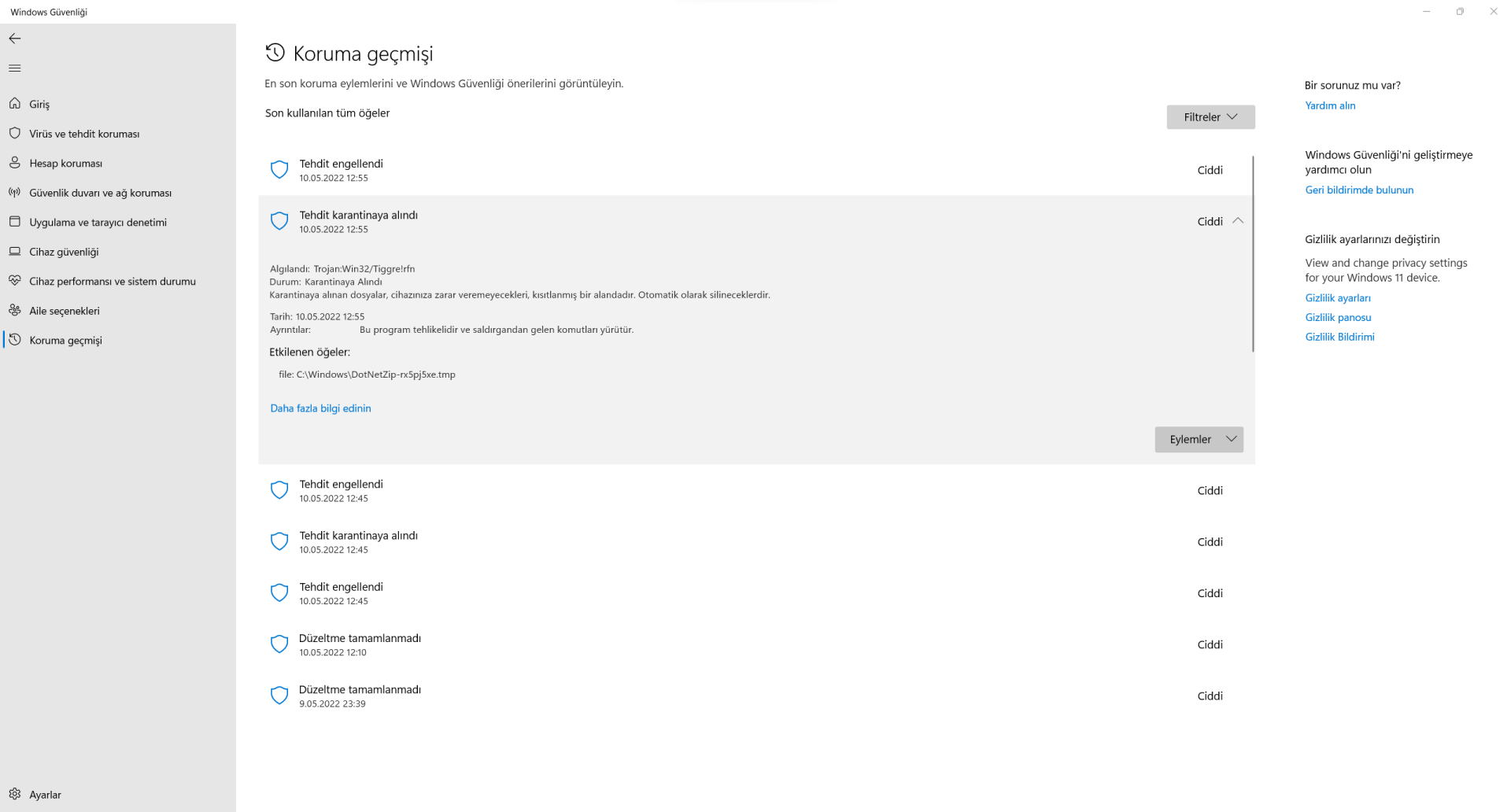The height and width of the screenshot is (812, 1511).
Task: Click shield icon of 9.05.2022 Düzeltme tamamlanmadı
Action: point(279,696)
